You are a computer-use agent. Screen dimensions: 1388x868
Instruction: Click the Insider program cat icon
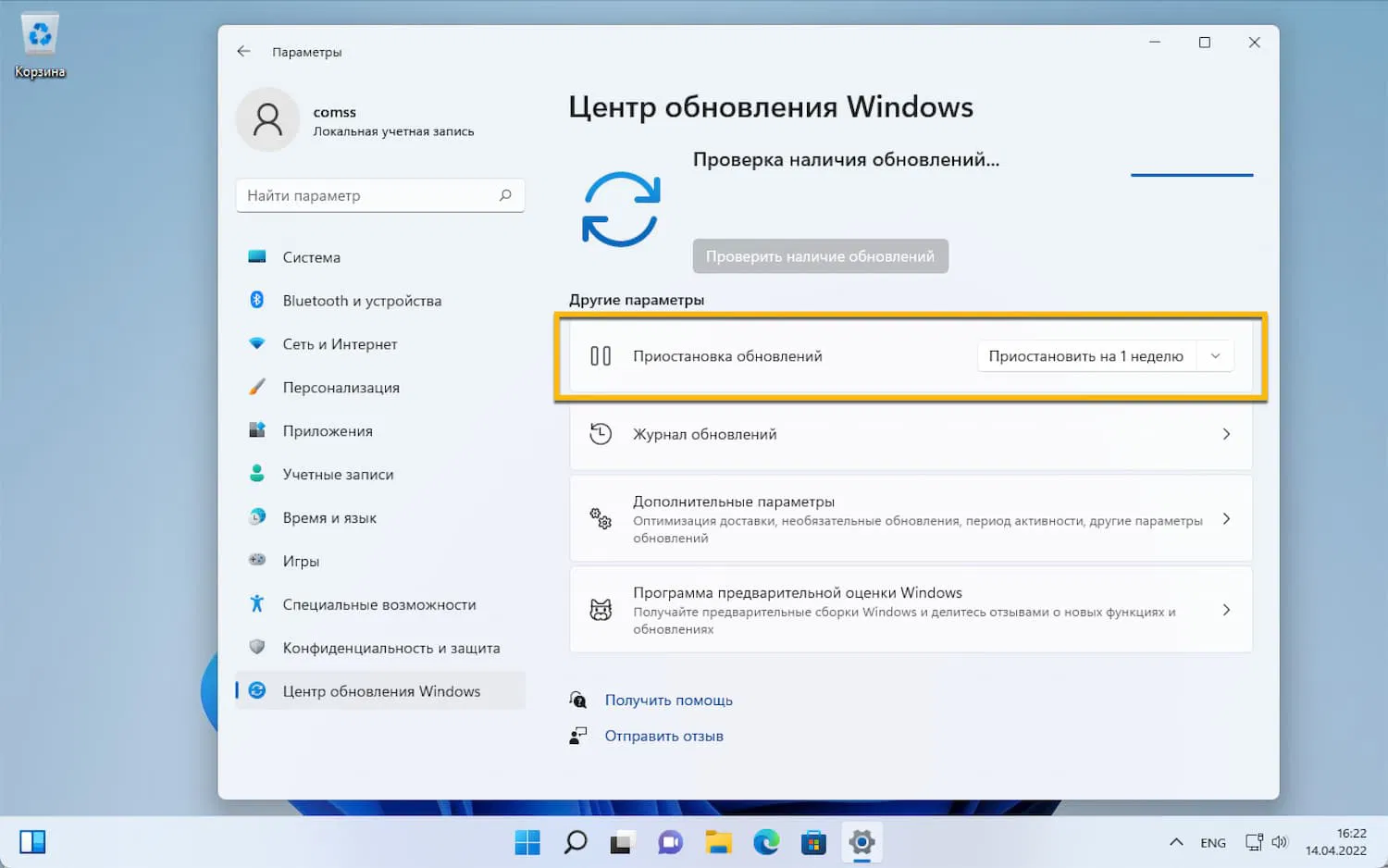pos(601,610)
